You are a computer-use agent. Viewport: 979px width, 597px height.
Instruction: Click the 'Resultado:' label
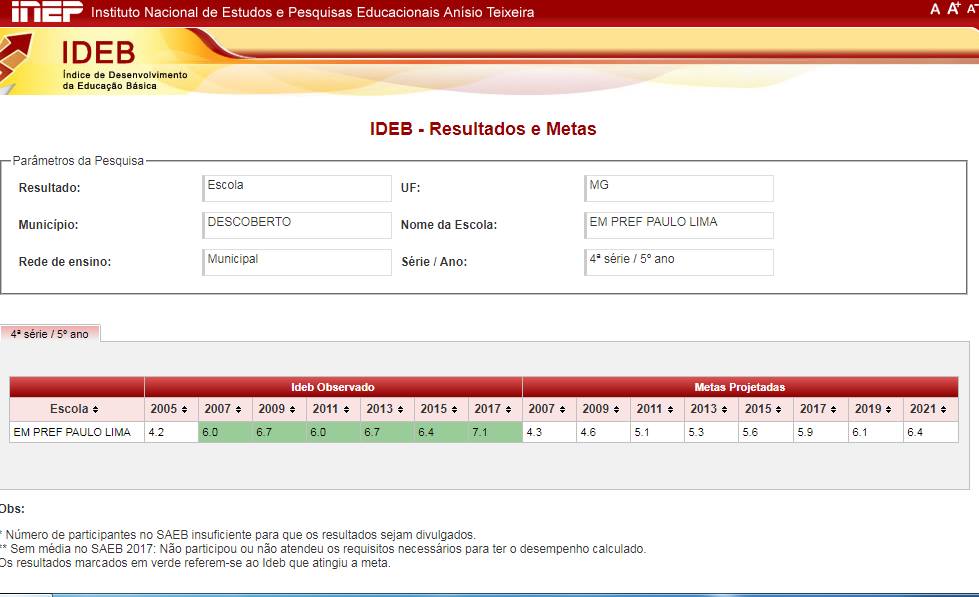49,188
